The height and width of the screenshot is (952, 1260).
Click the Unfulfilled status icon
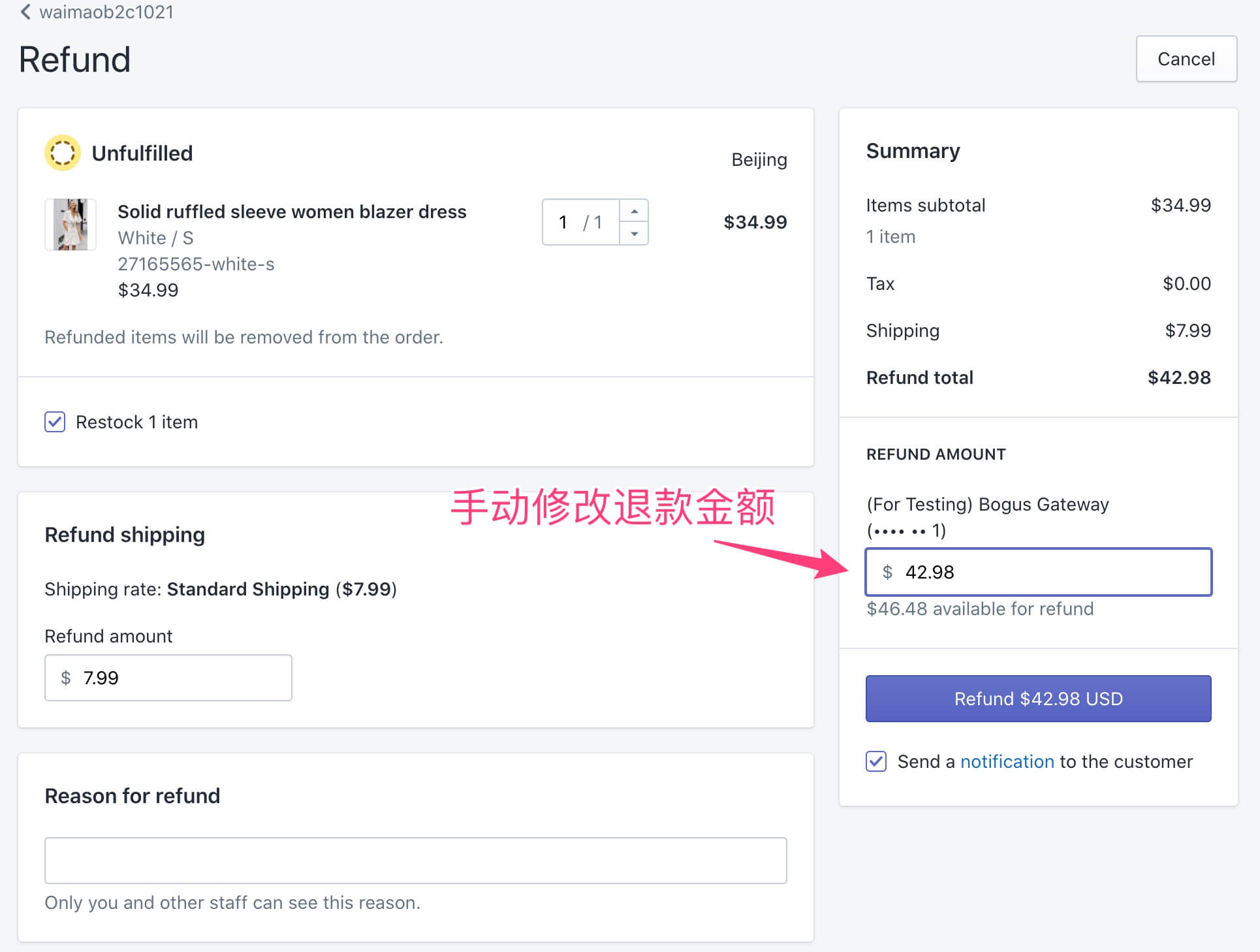coord(62,153)
